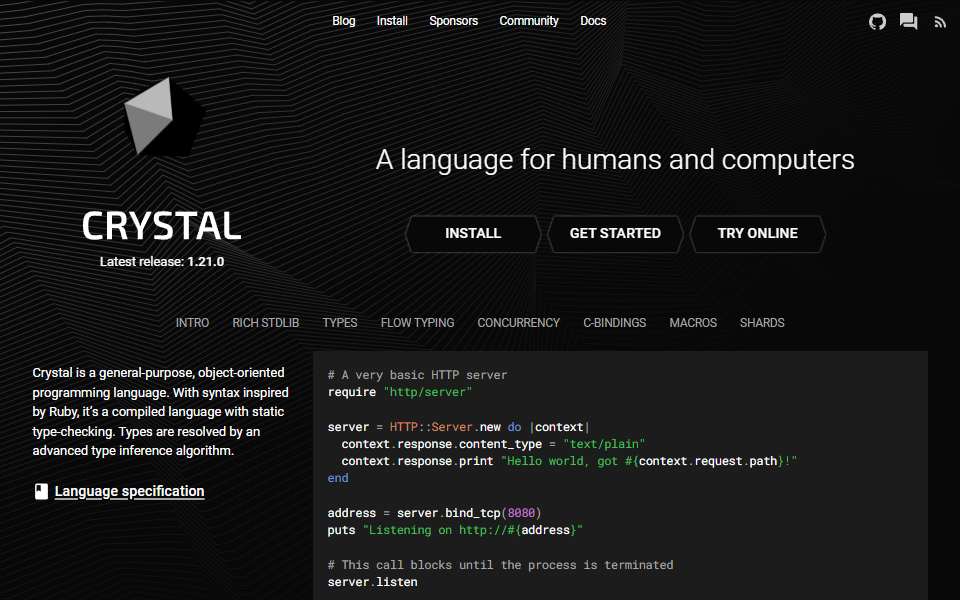Click the "A language for humans and computers" headline
This screenshot has height=600, width=960.
click(x=615, y=159)
